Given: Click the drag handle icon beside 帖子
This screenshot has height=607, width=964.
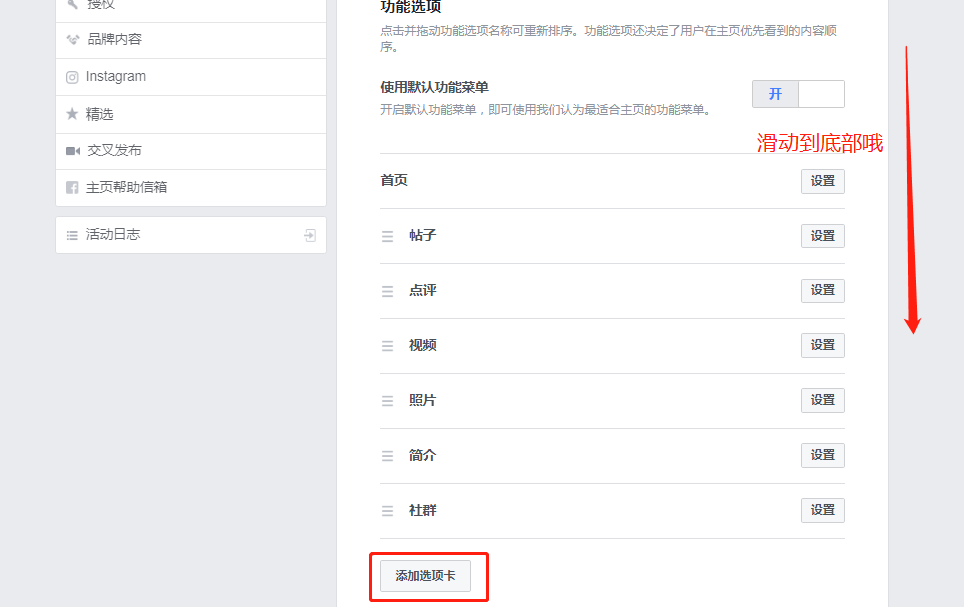Looking at the screenshot, I should coord(387,236).
